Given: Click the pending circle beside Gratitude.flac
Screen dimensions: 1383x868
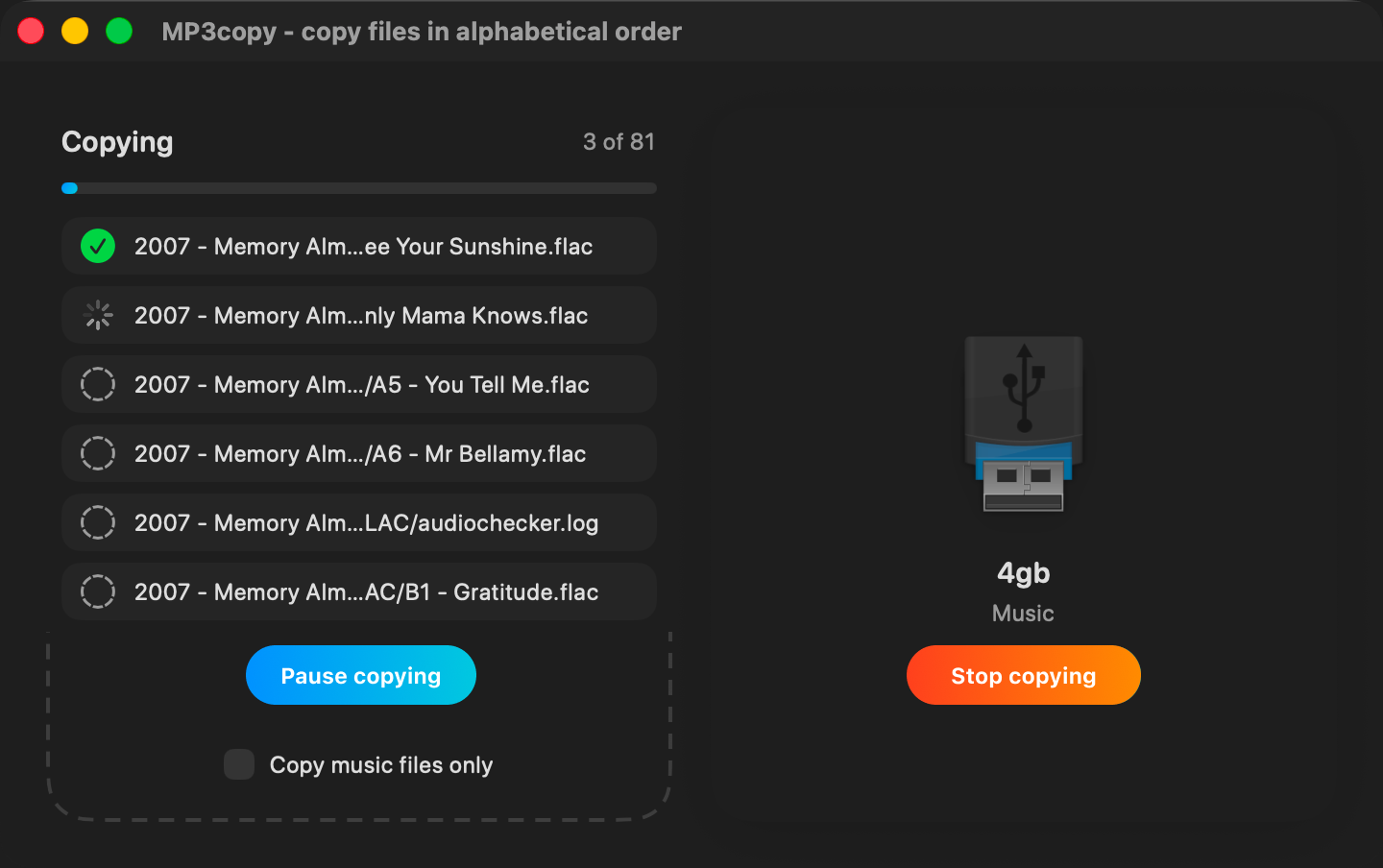Looking at the screenshot, I should pos(98,591).
